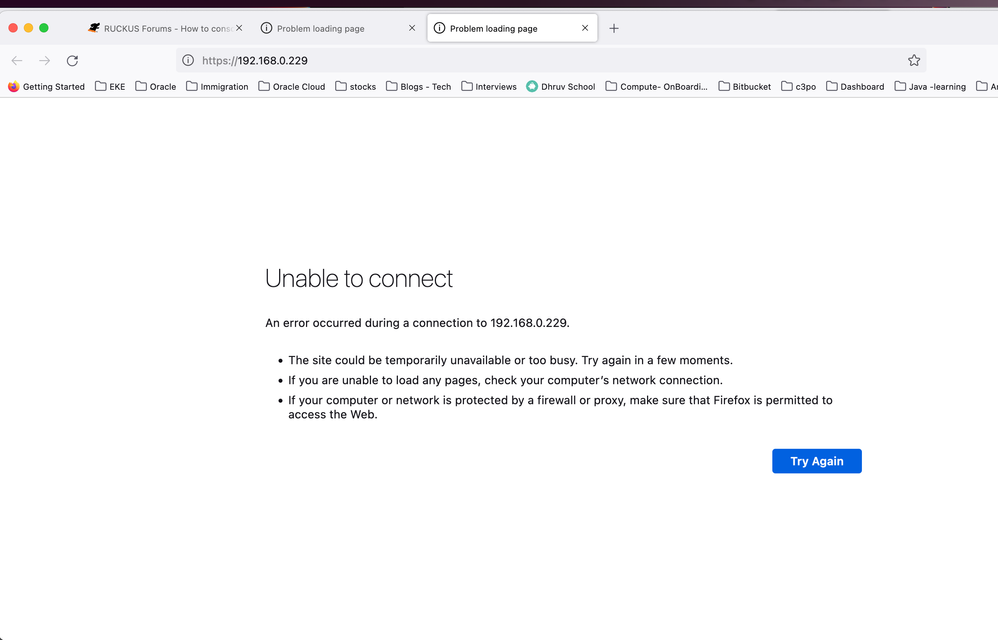The height and width of the screenshot is (640, 998).
Task: Close the active Problem loading page tab
Action: [x=586, y=28]
